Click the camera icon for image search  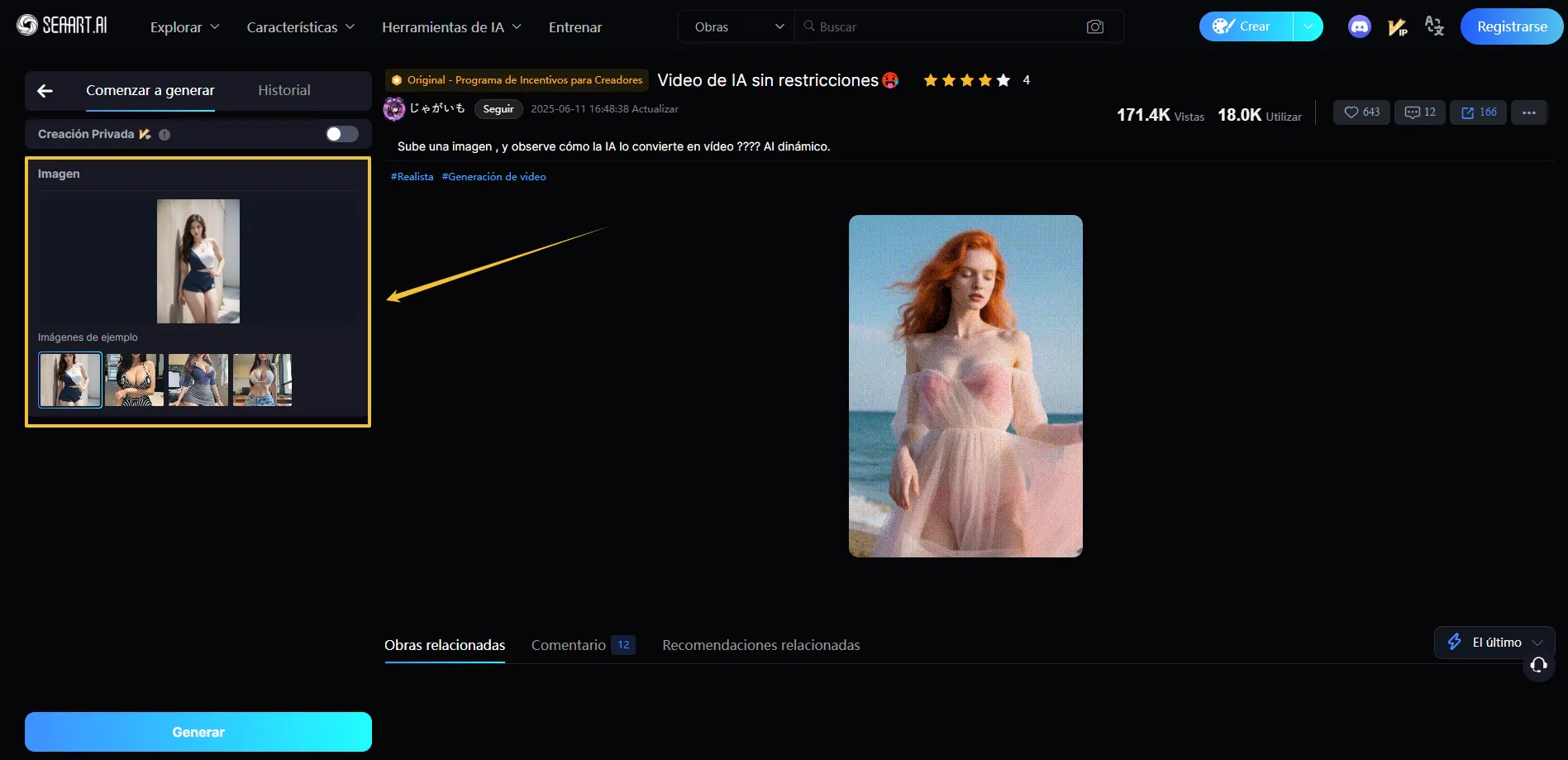1094,26
